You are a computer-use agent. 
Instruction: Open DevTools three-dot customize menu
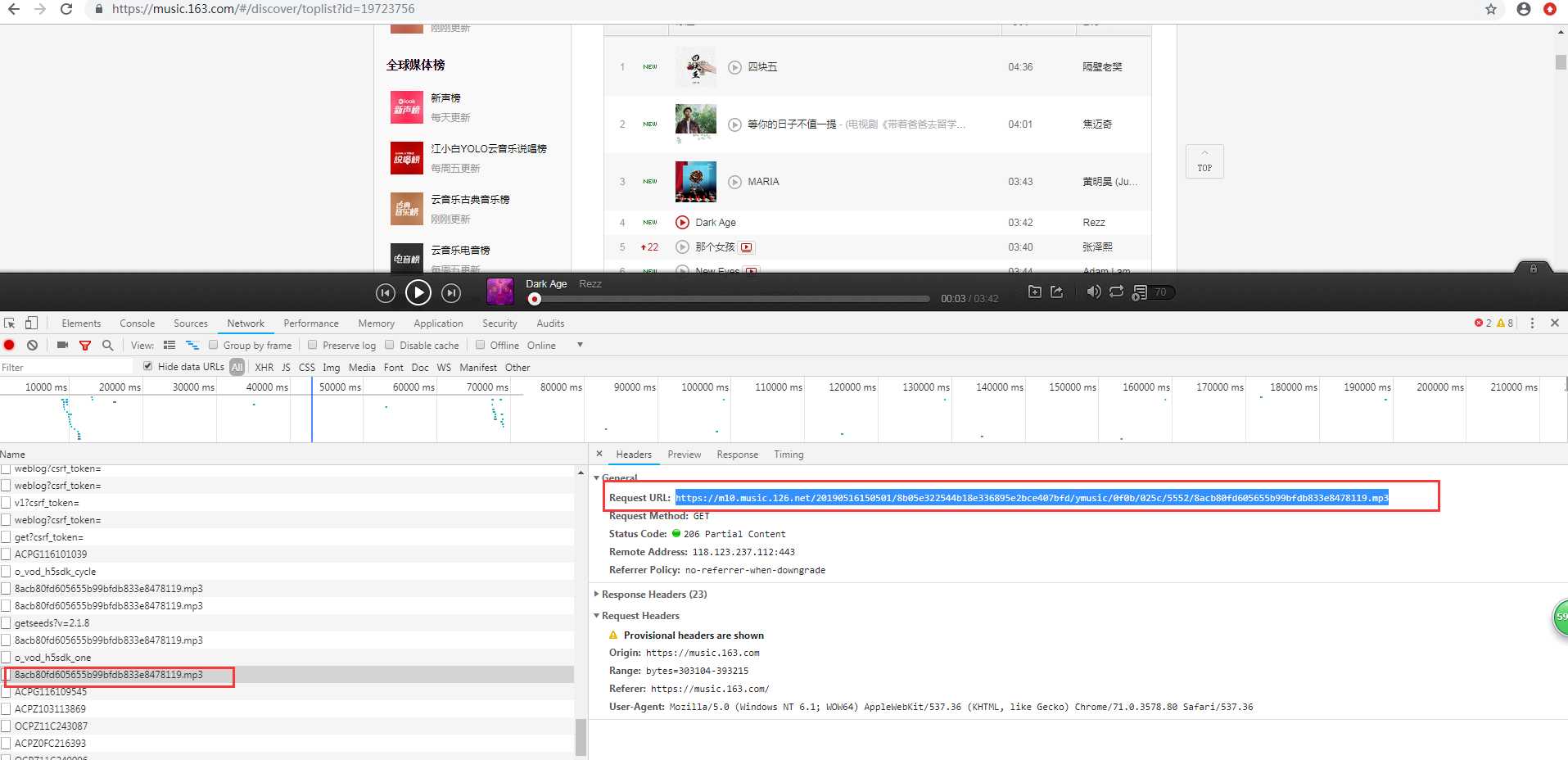click(1532, 323)
